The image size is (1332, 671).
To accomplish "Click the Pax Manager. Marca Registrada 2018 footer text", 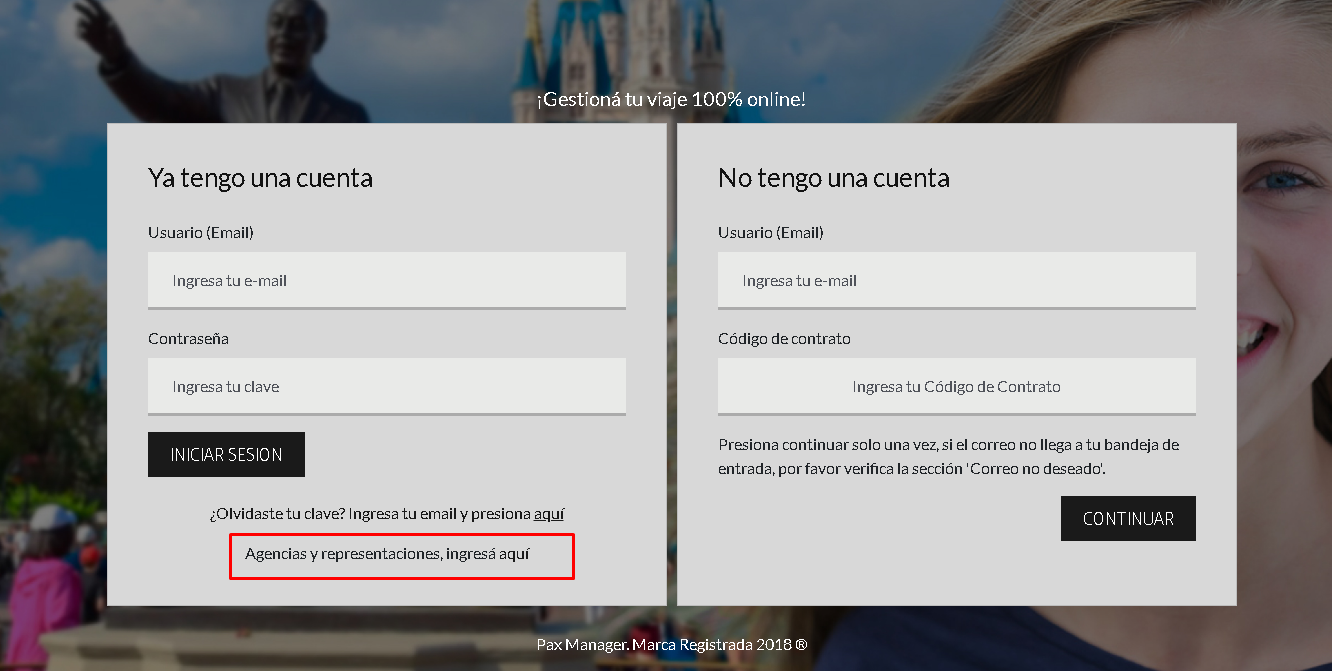I will pos(672,644).
